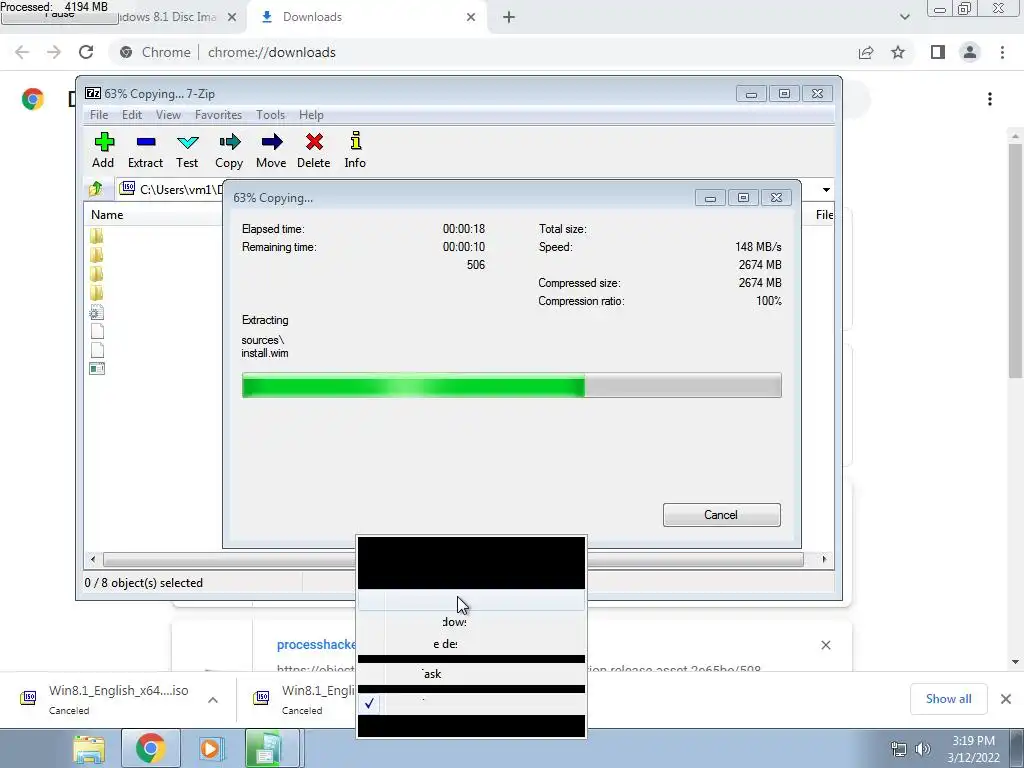Image resolution: width=1024 pixels, height=768 pixels.
Task: Cancel the 63% Copying operation
Action: (721, 515)
